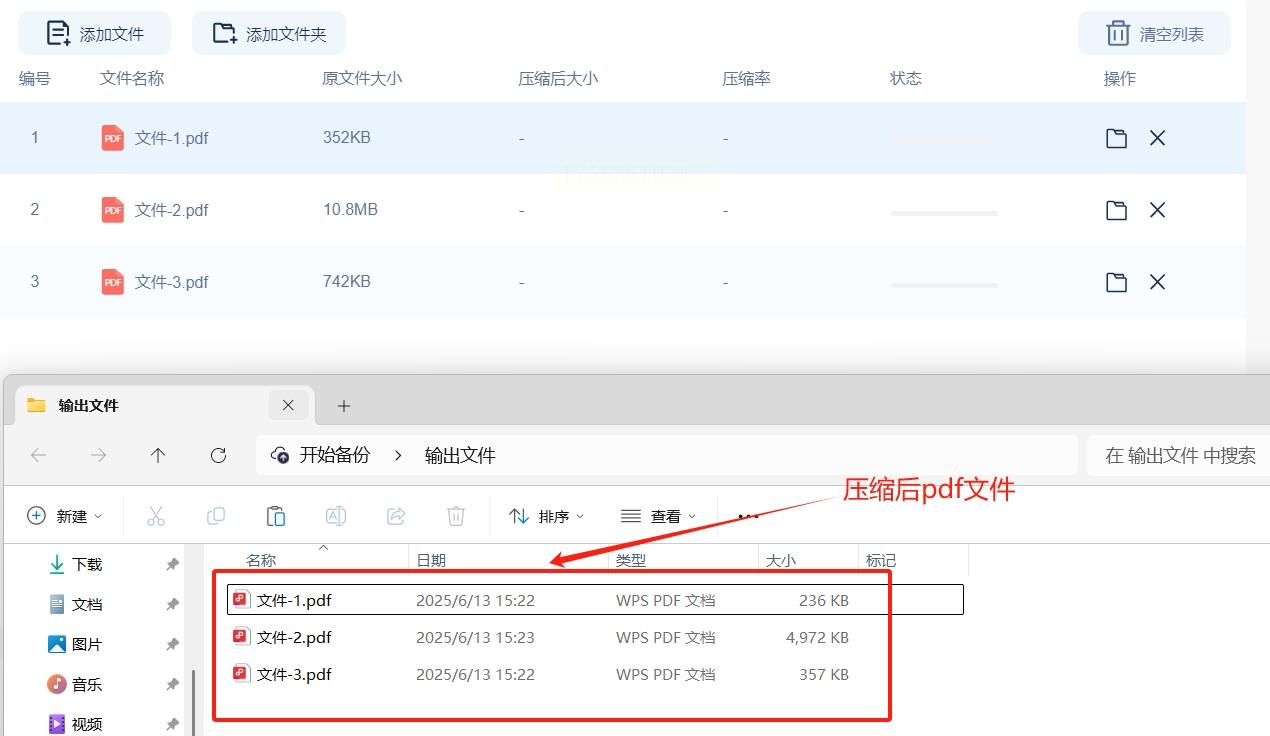The image size is (1270, 736).
Task: Click the 添加文件夹 button
Action: pyautogui.click(x=269, y=34)
